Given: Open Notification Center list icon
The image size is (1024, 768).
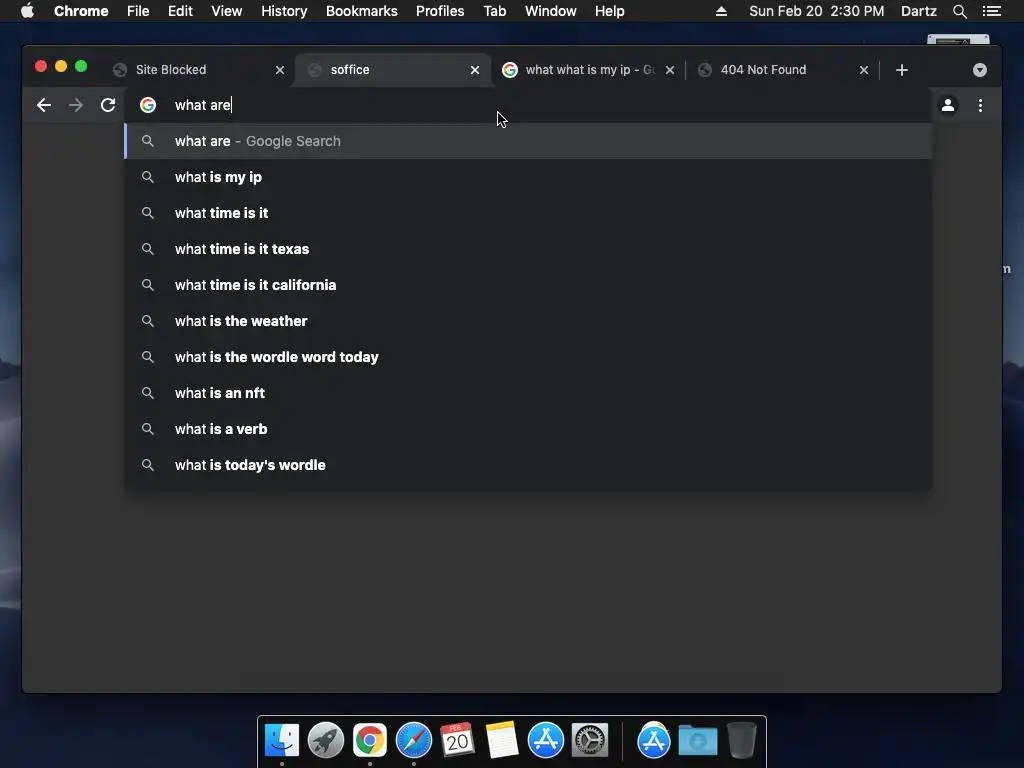Looking at the screenshot, I should (992, 11).
